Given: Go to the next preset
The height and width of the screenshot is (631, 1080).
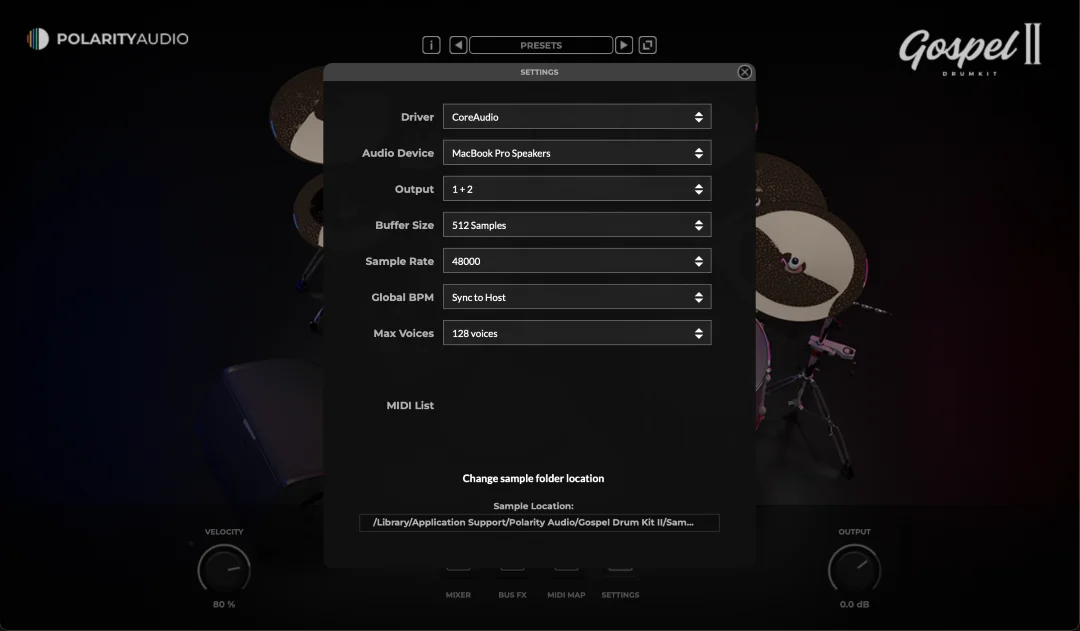Looking at the screenshot, I should click(x=624, y=45).
